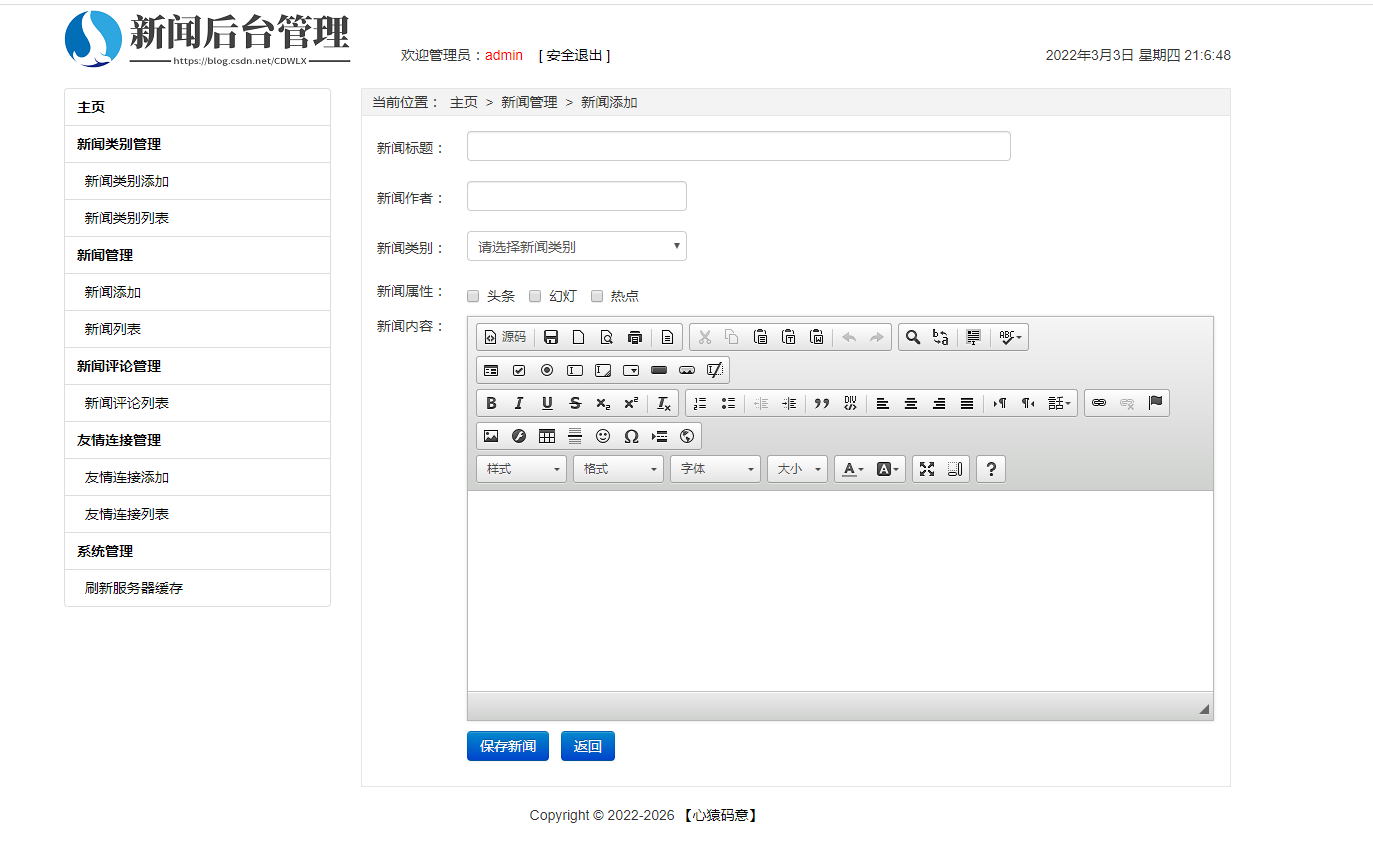Insert a table via the table icon
Image resolution: width=1373 pixels, height=853 pixels.
547,435
